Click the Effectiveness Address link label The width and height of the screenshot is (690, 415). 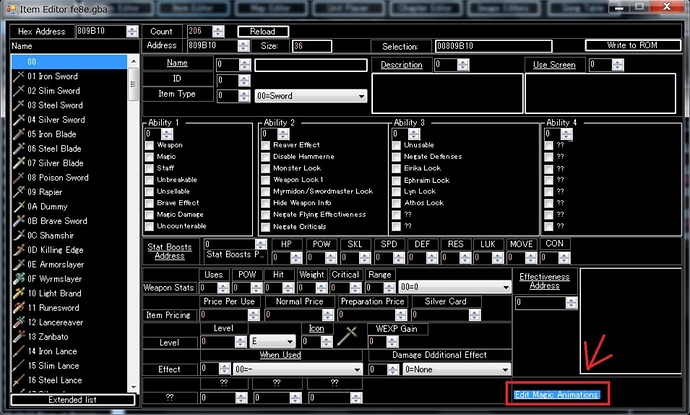click(544, 281)
